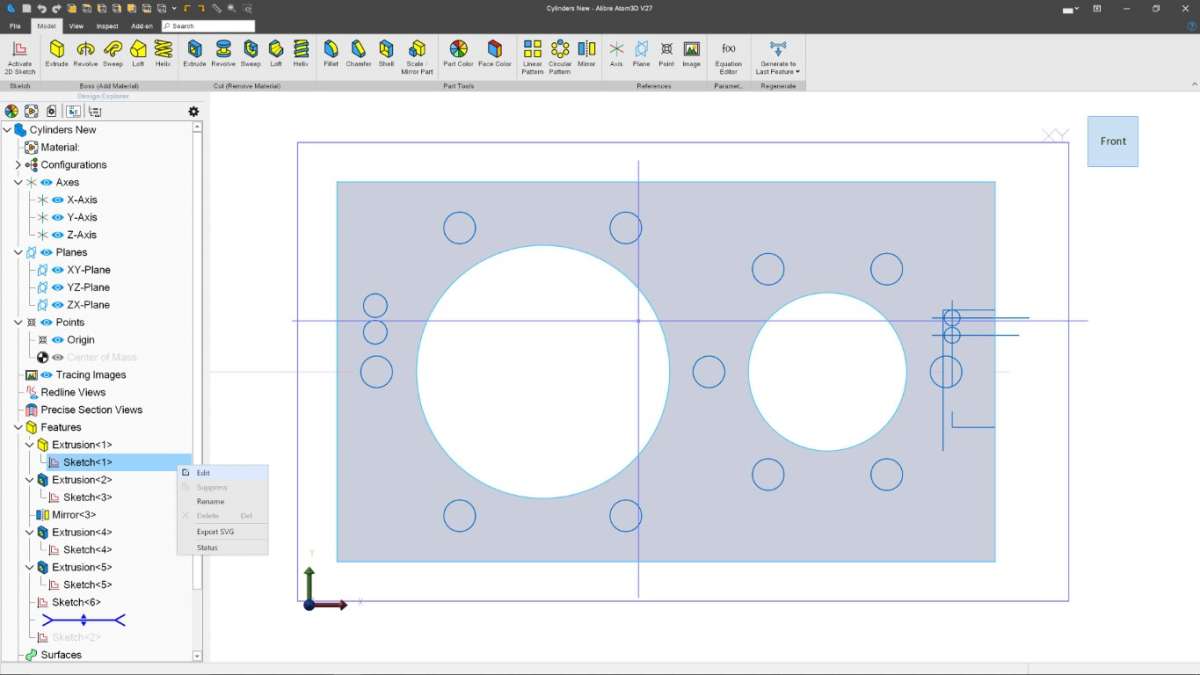
Task: Collapse the Points node
Action: 18,322
